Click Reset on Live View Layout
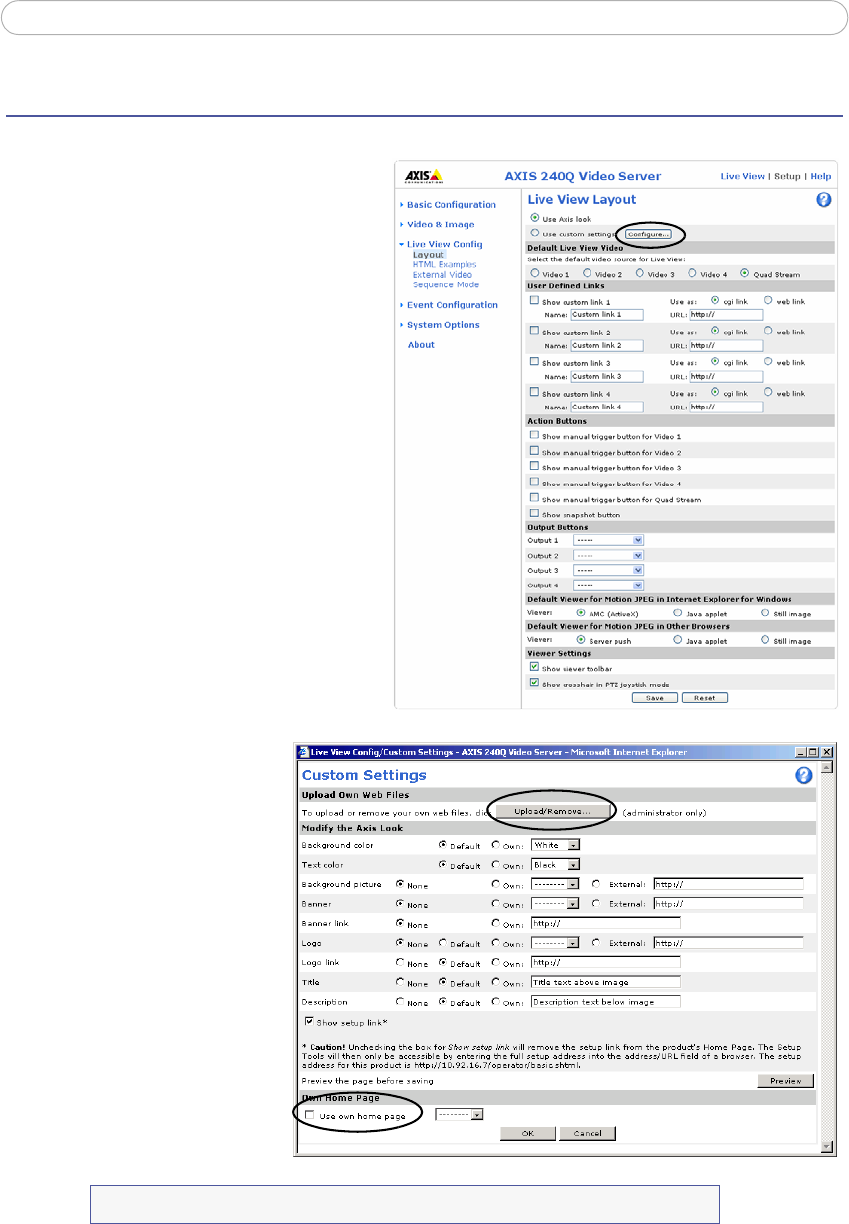The height and width of the screenshot is (1224, 849). [705, 698]
